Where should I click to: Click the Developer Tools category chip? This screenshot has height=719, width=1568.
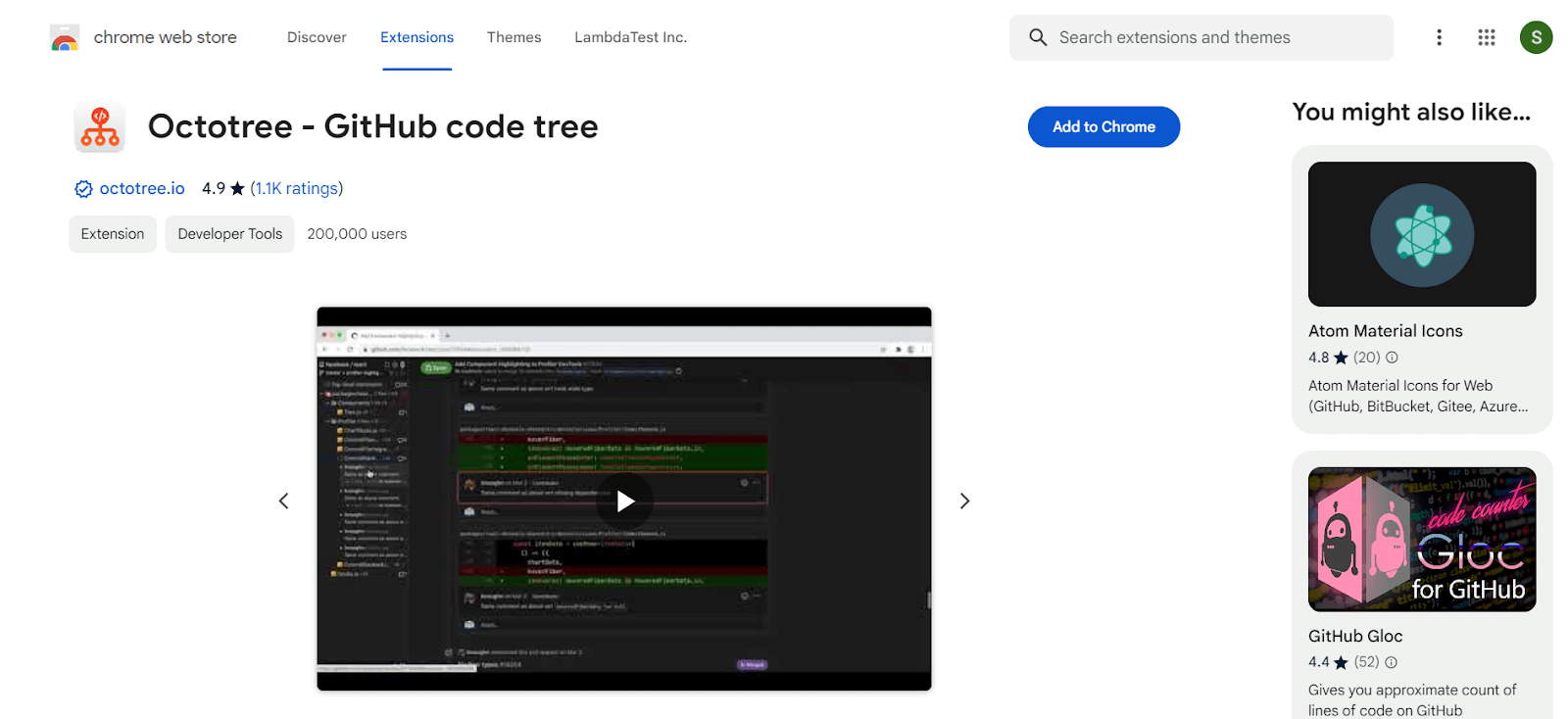[x=229, y=234]
